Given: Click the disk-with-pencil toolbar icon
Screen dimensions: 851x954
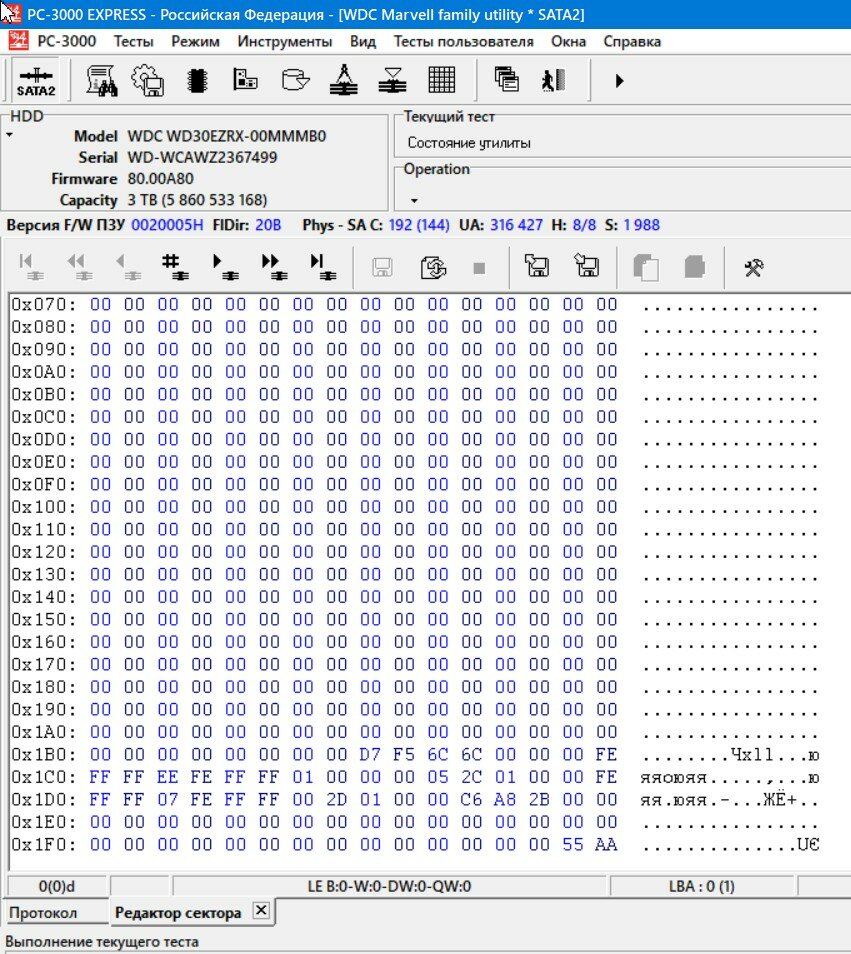Looking at the screenshot, I should click(296, 80).
